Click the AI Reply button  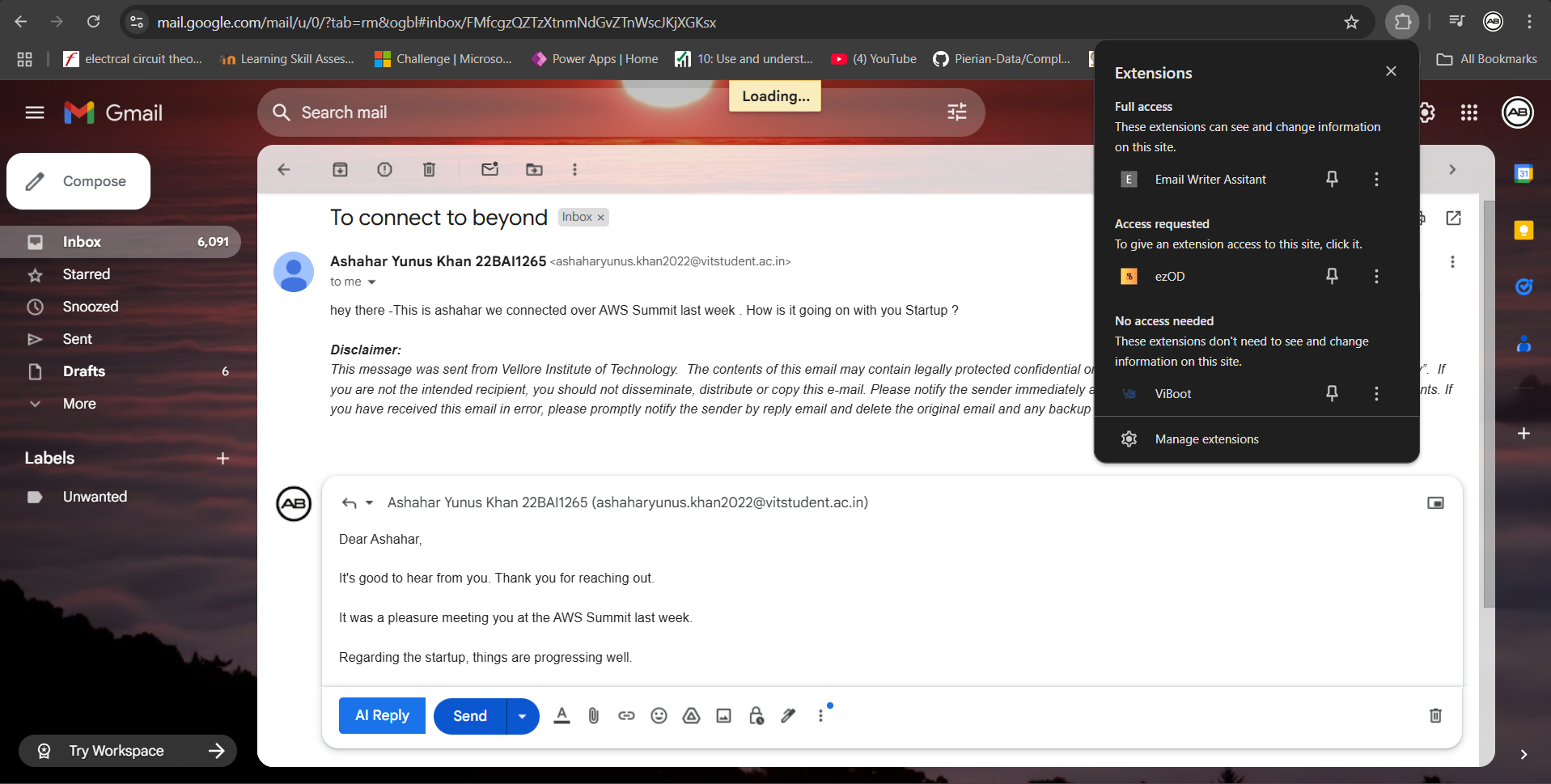click(x=382, y=716)
